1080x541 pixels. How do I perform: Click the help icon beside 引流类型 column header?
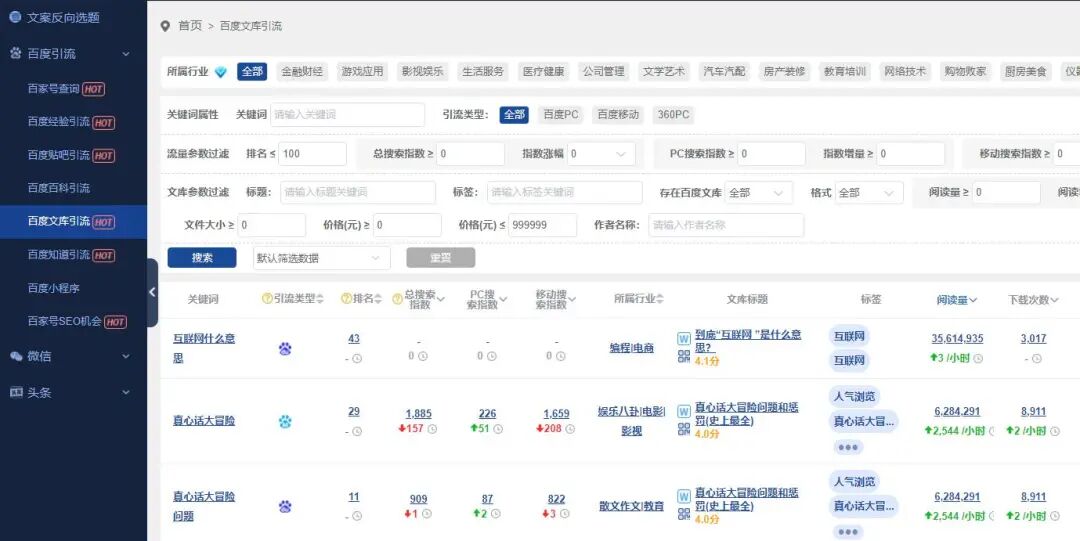[267, 298]
